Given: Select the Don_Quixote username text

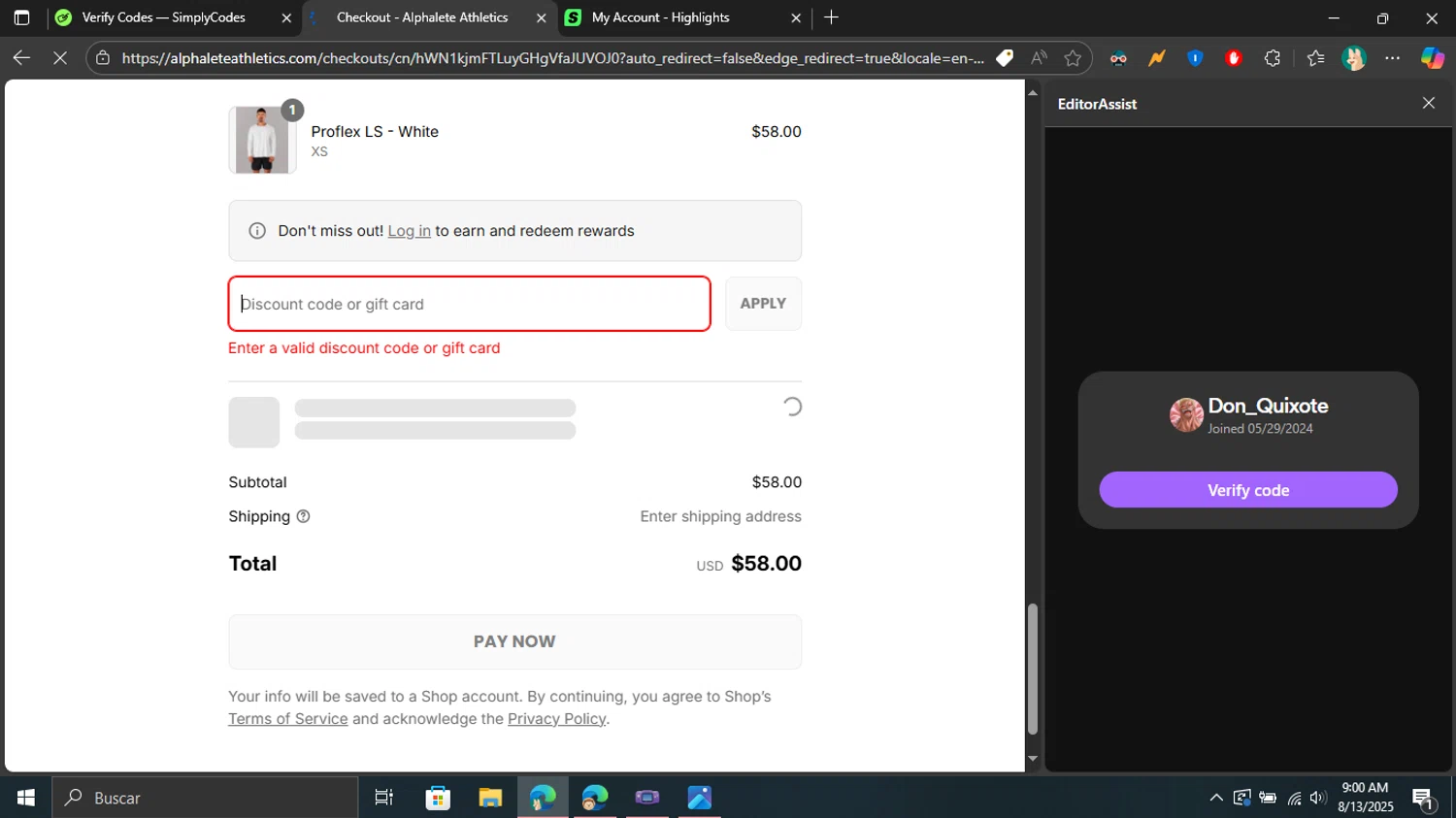Looking at the screenshot, I should (x=1268, y=406).
